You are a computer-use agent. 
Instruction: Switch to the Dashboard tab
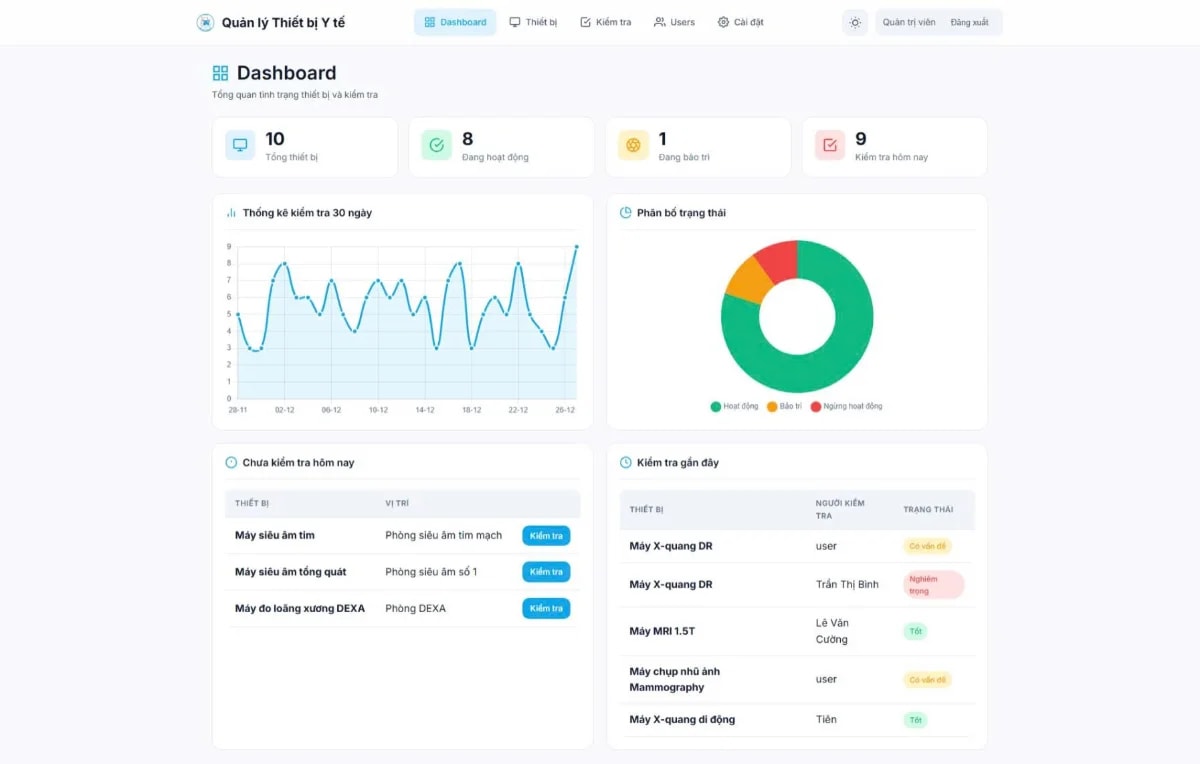[x=455, y=21]
